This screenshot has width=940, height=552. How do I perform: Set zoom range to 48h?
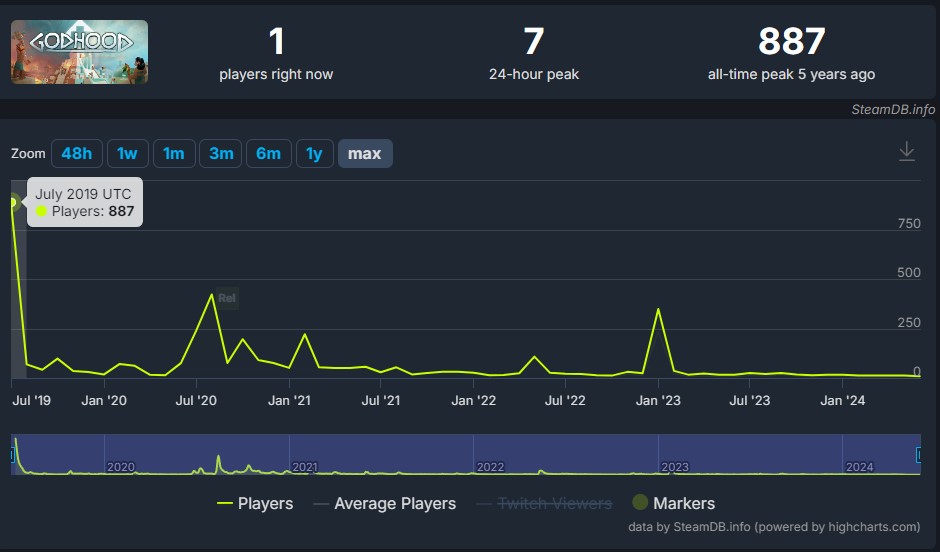point(76,153)
